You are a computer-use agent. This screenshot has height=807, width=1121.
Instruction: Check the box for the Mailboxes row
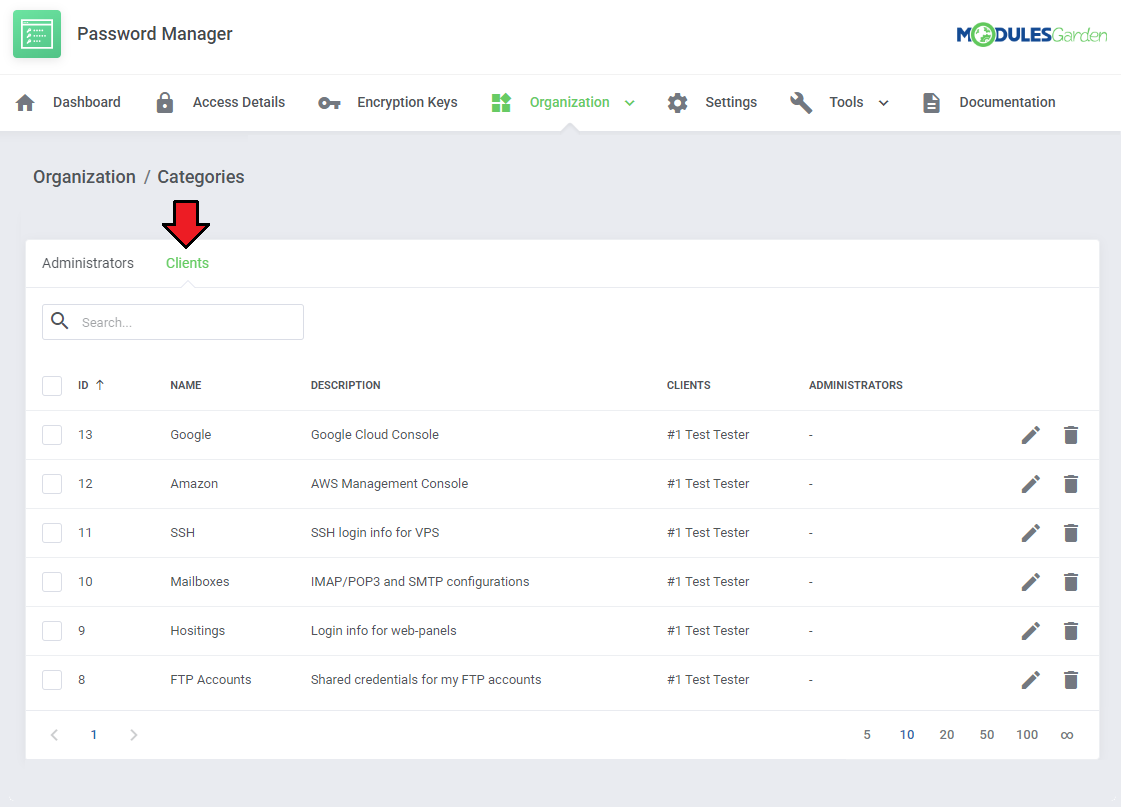[x=52, y=582]
